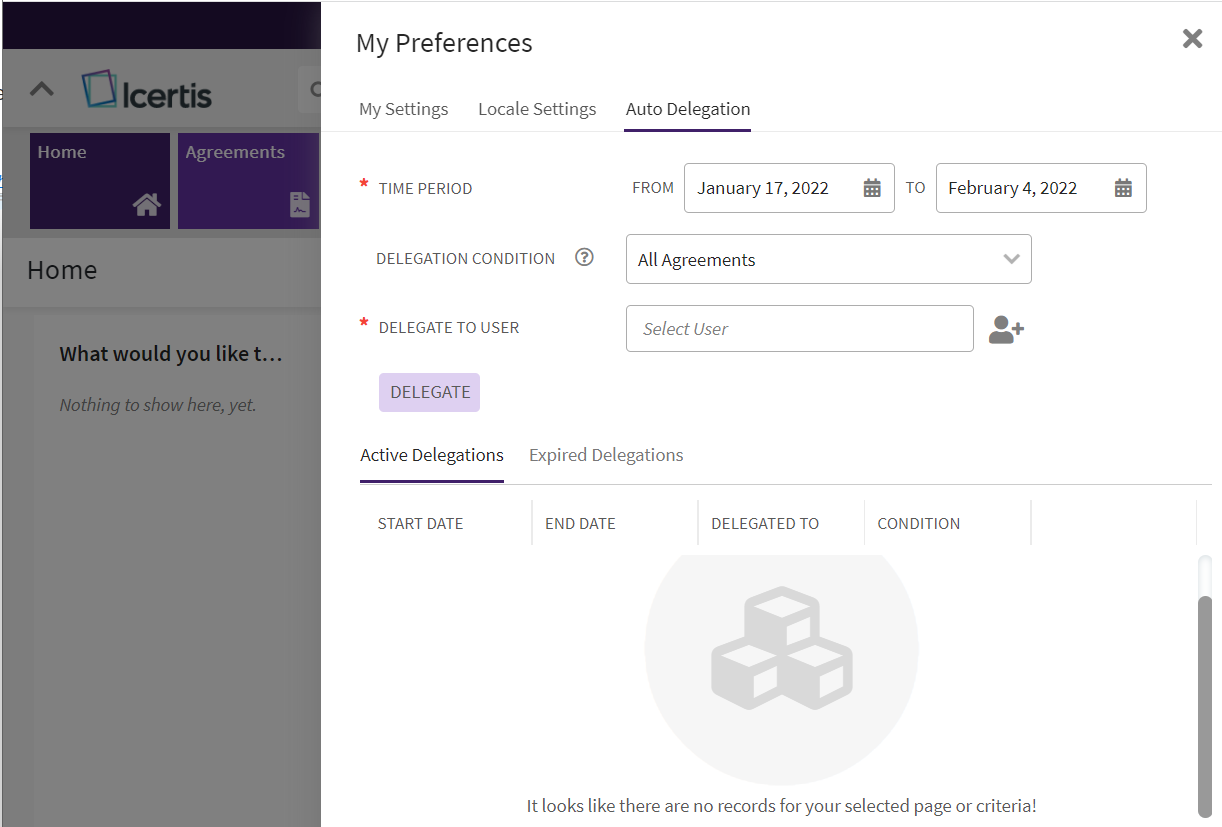
Task: Click the START DATE column header
Action: 420,523
